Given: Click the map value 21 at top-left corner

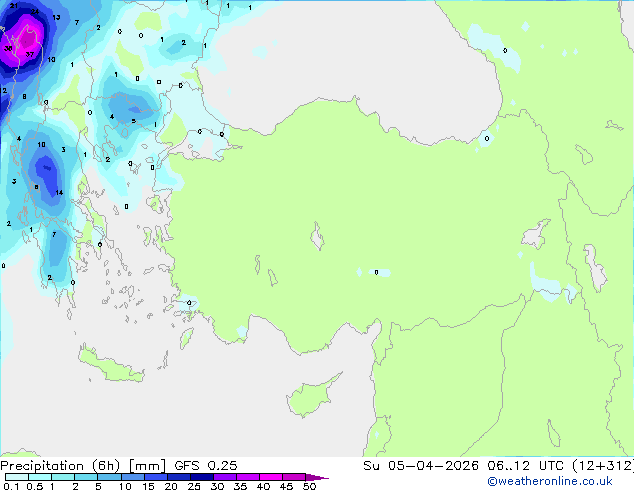Looking at the screenshot, I should pyautogui.click(x=14, y=6).
